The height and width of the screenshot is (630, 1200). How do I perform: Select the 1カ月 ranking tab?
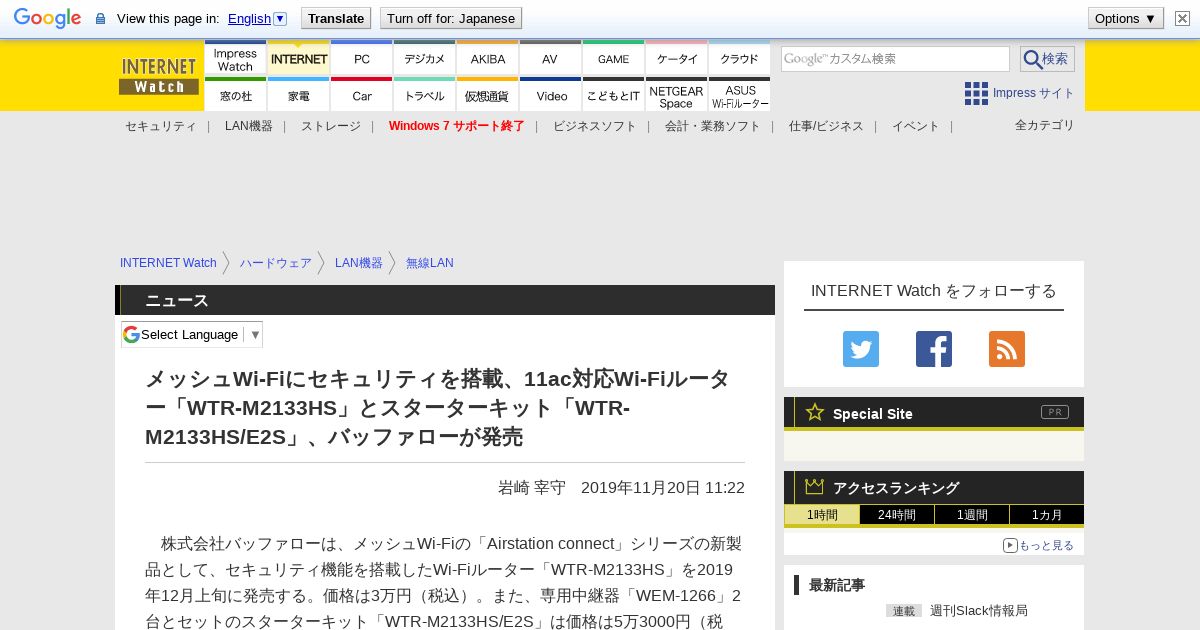(x=1047, y=515)
